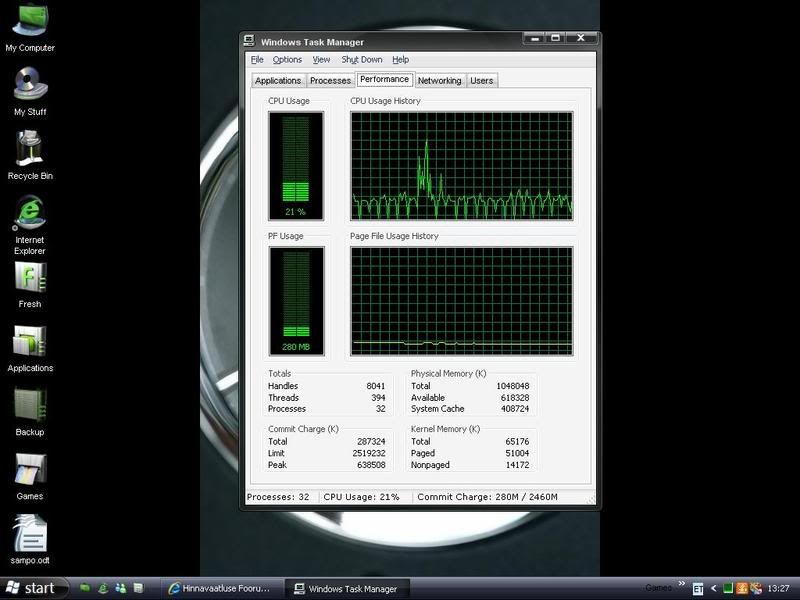The image size is (800, 600).
Task: Select the Internet Explorer desktop icon
Action: click(30, 225)
